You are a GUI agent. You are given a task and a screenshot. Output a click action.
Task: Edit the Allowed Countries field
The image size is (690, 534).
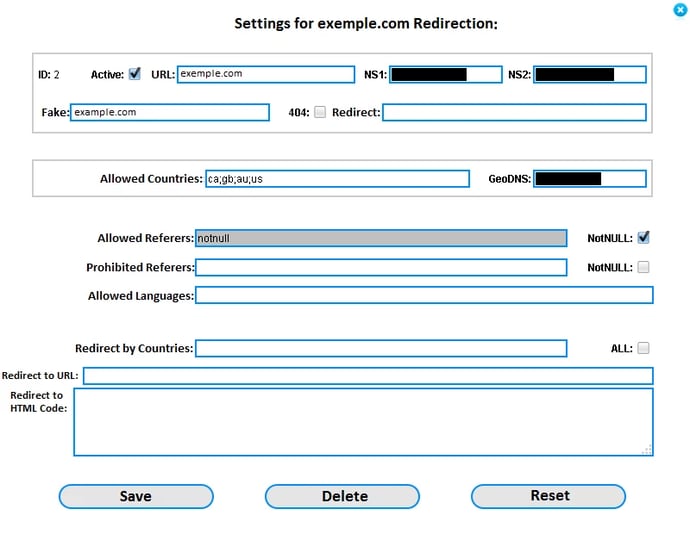tap(337, 179)
